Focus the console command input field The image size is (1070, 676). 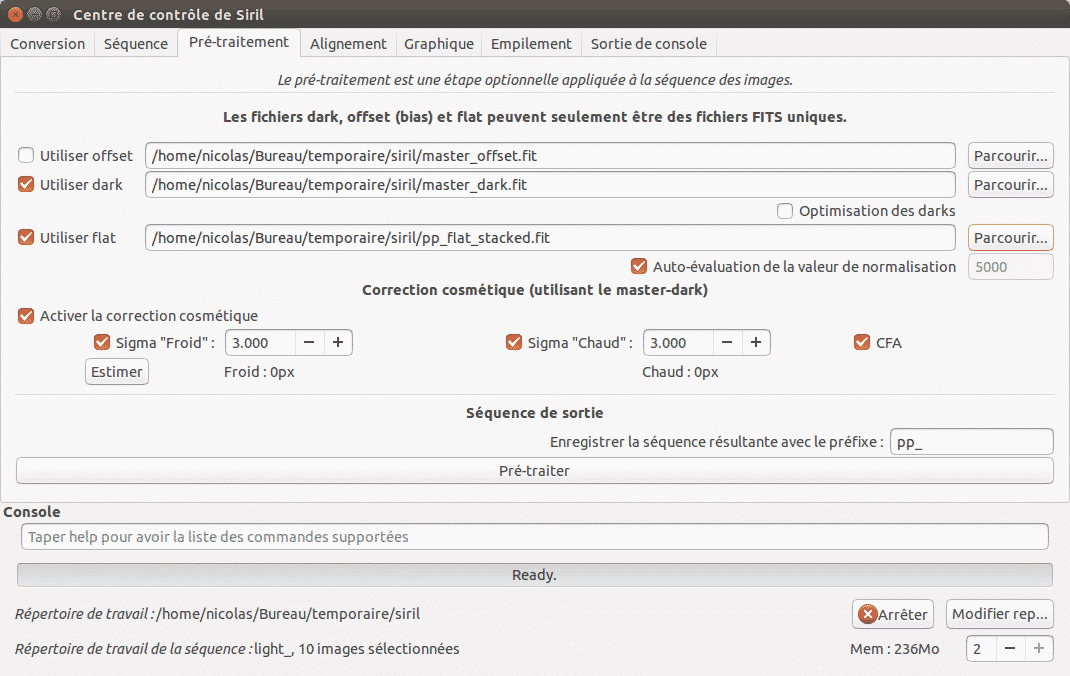click(x=535, y=536)
